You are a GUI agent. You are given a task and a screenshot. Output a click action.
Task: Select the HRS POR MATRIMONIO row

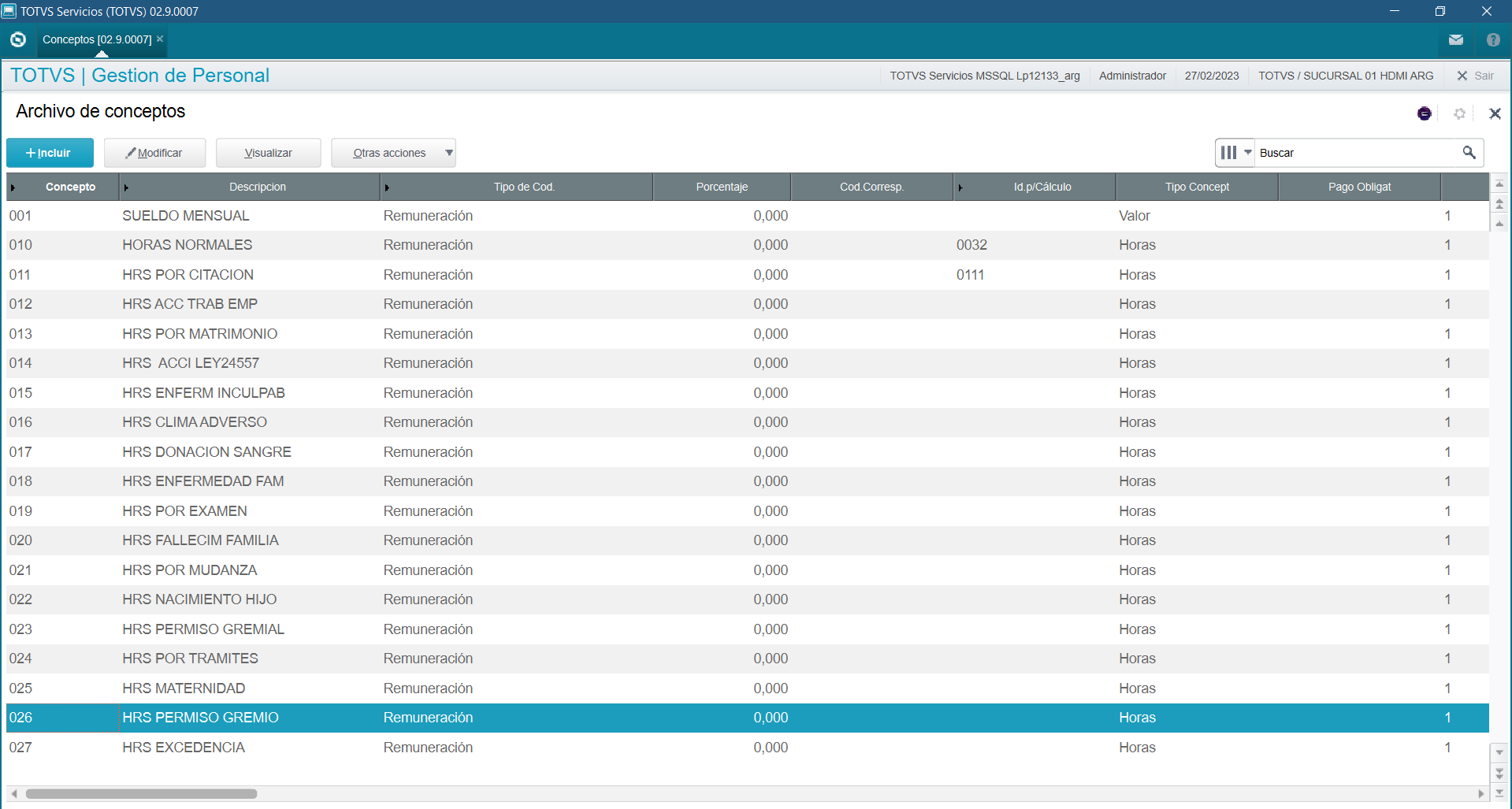click(748, 334)
